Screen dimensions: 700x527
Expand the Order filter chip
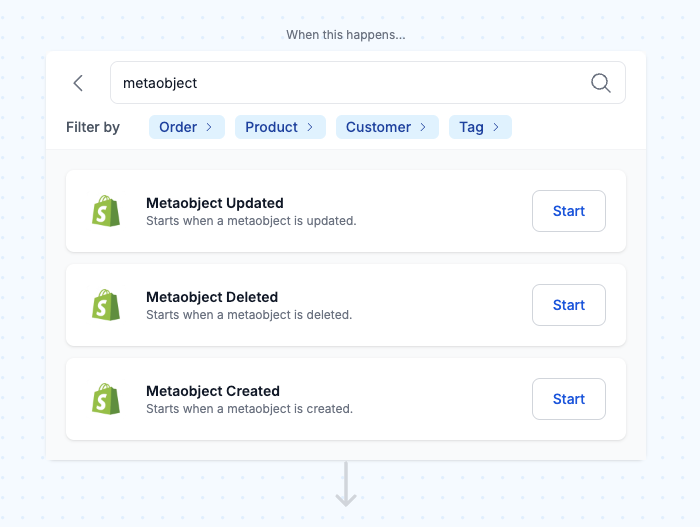187,127
